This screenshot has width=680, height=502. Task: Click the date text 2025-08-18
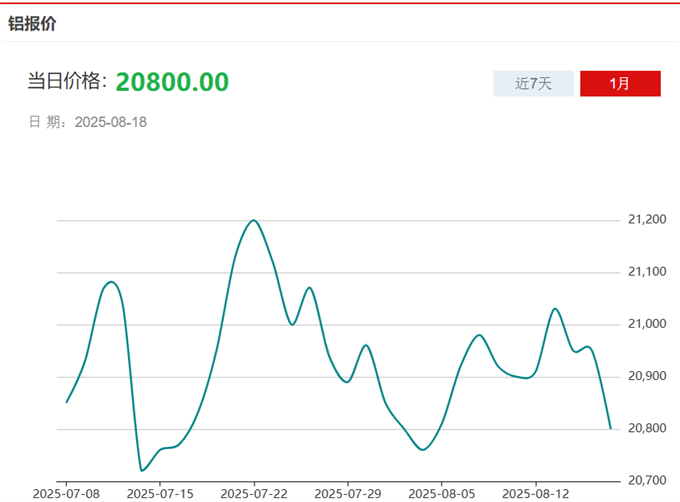coord(111,122)
